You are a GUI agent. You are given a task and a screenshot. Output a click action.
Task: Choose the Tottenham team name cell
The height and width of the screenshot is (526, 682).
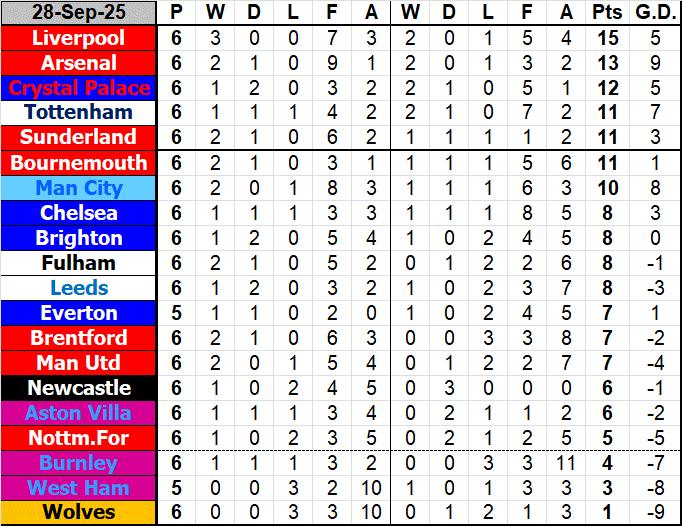coord(79,112)
